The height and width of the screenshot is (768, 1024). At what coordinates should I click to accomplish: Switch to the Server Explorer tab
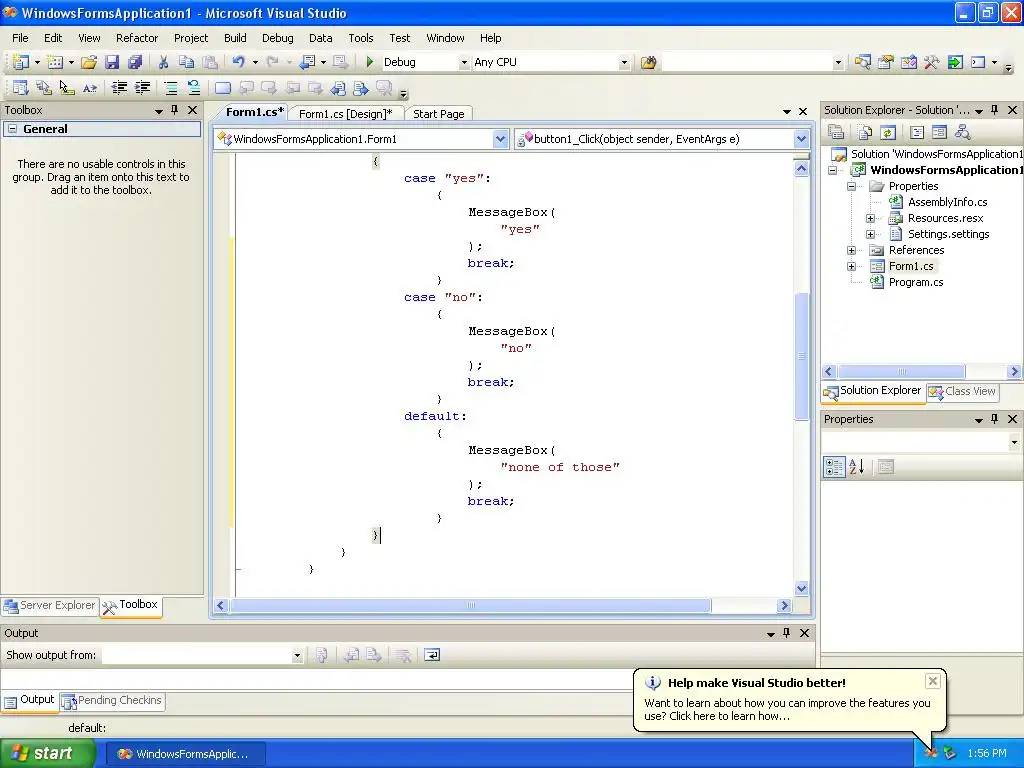[50, 605]
